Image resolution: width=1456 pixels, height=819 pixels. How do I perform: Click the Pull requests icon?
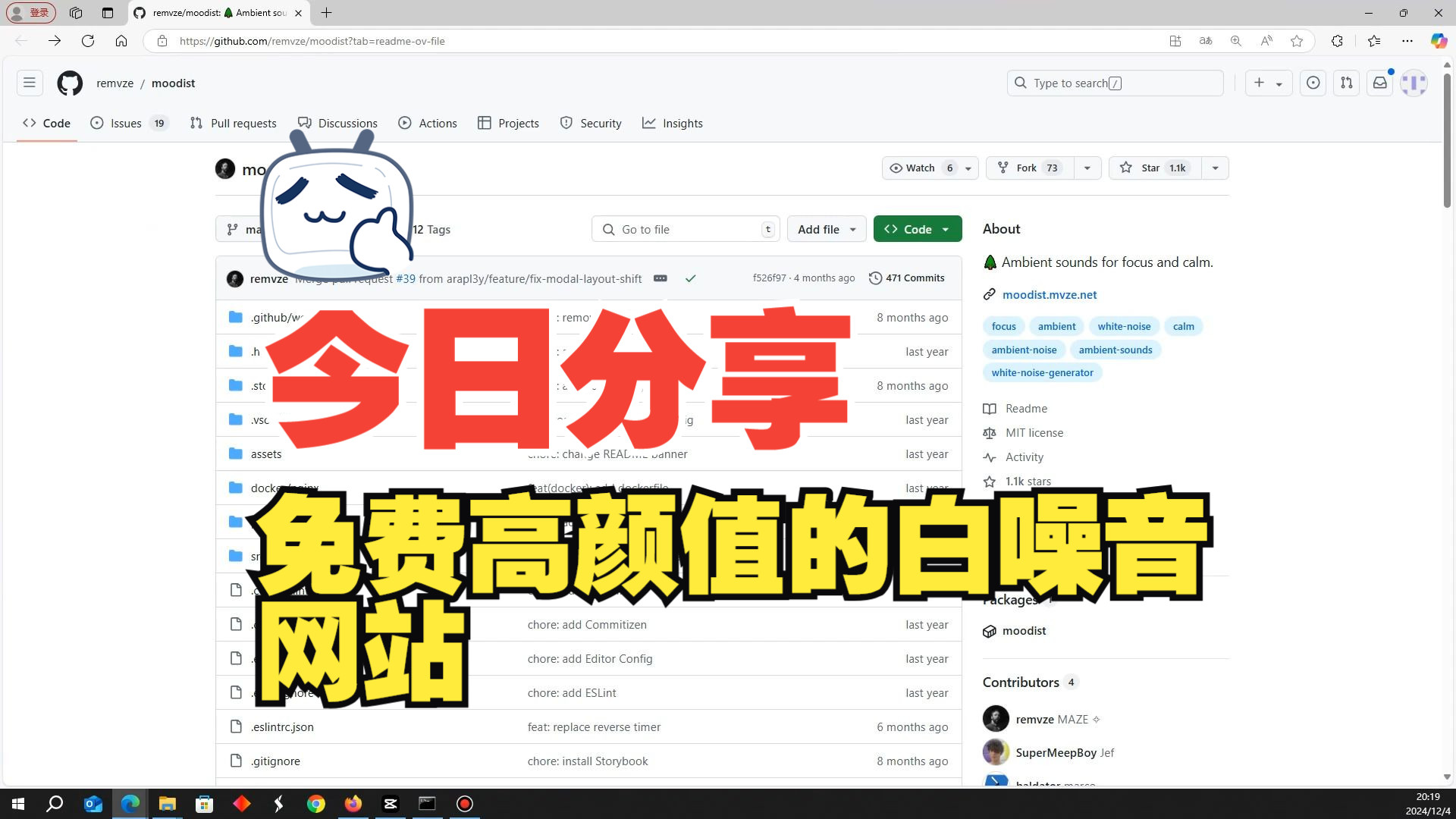click(x=197, y=123)
